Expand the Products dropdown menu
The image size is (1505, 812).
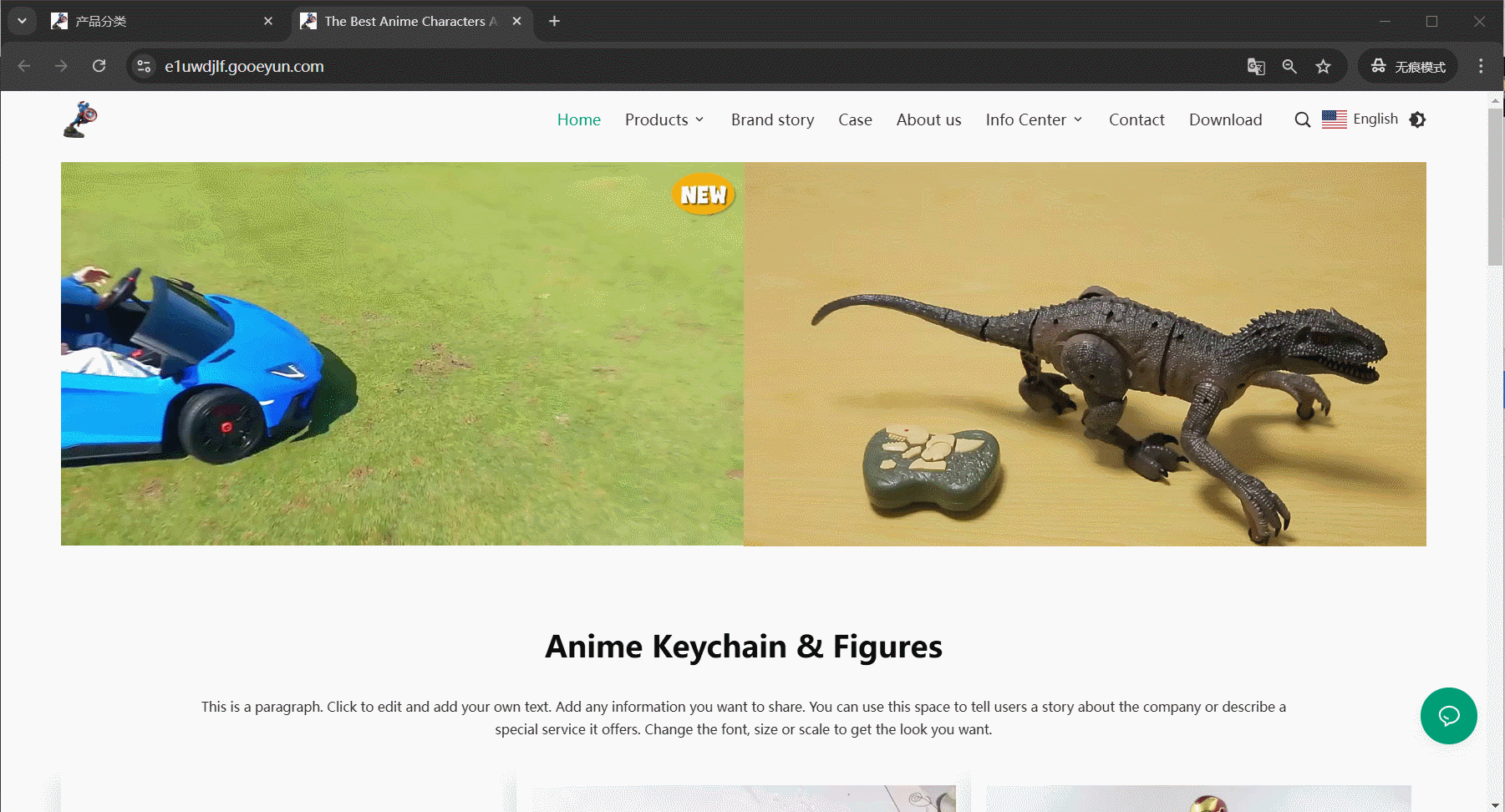(664, 119)
